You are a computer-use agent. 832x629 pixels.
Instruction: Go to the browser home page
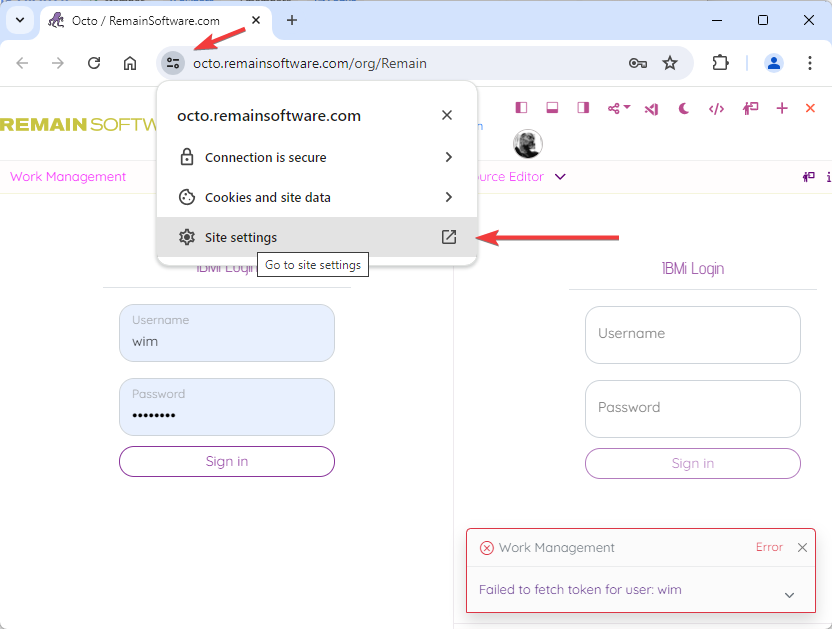tap(130, 63)
